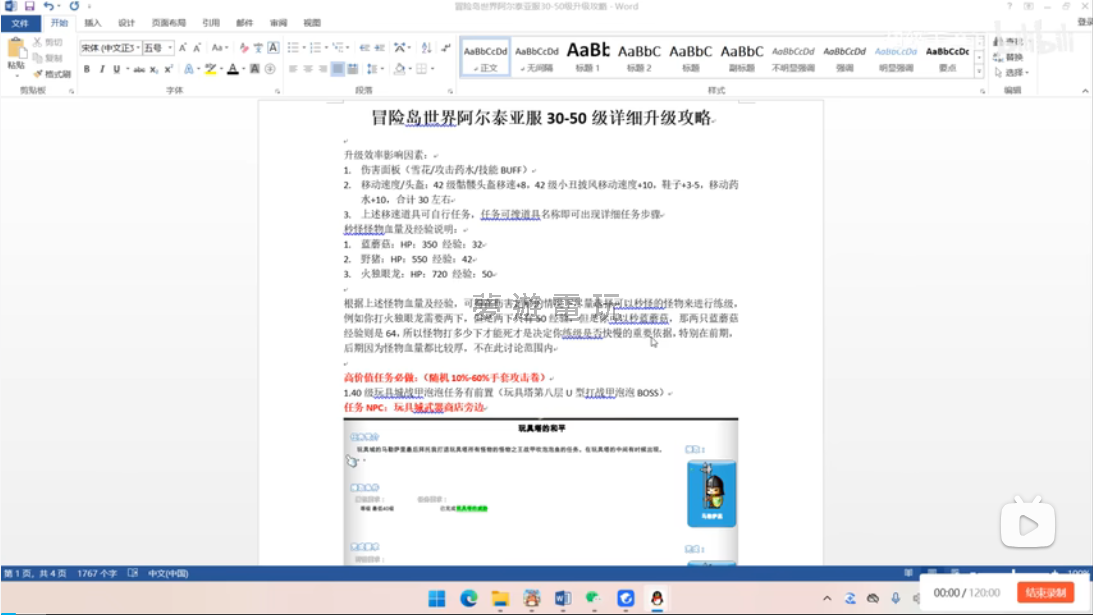Apply subscript formatting
Viewport: 1093px width, 615px height.
click(x=153, y=69)
